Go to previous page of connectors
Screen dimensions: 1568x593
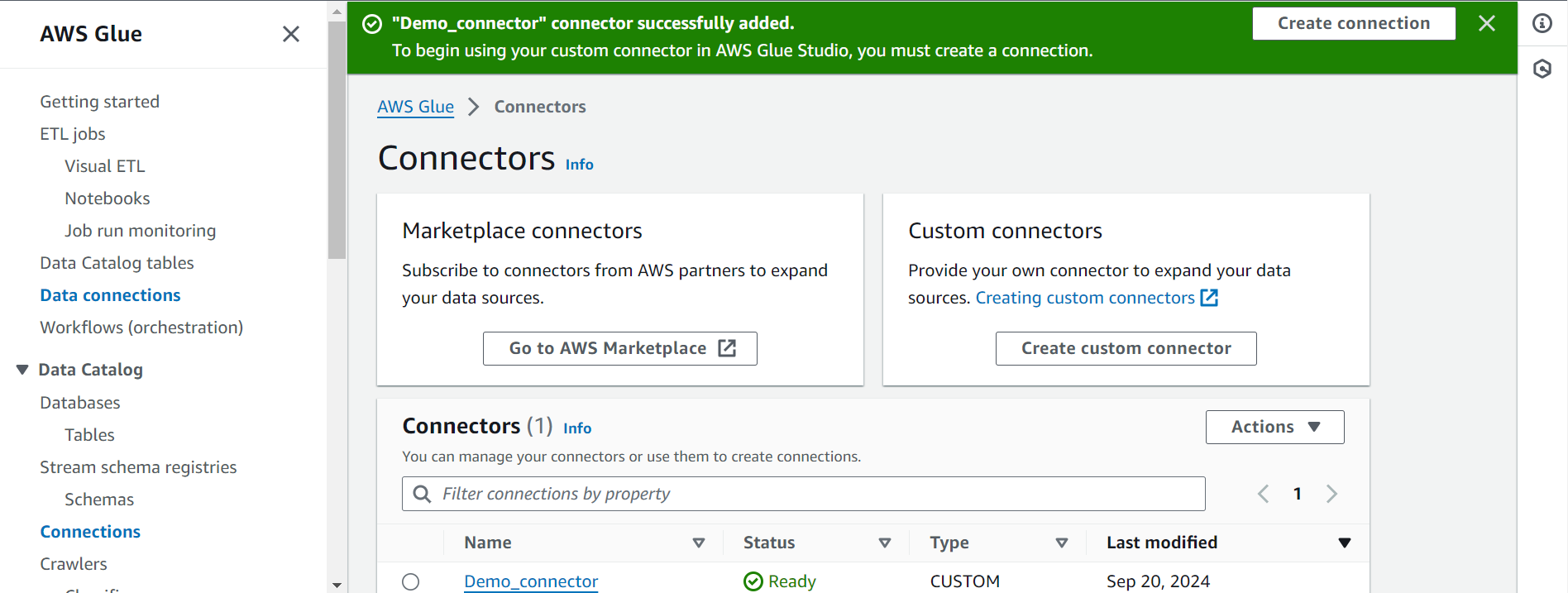(x=1263, y=494)
